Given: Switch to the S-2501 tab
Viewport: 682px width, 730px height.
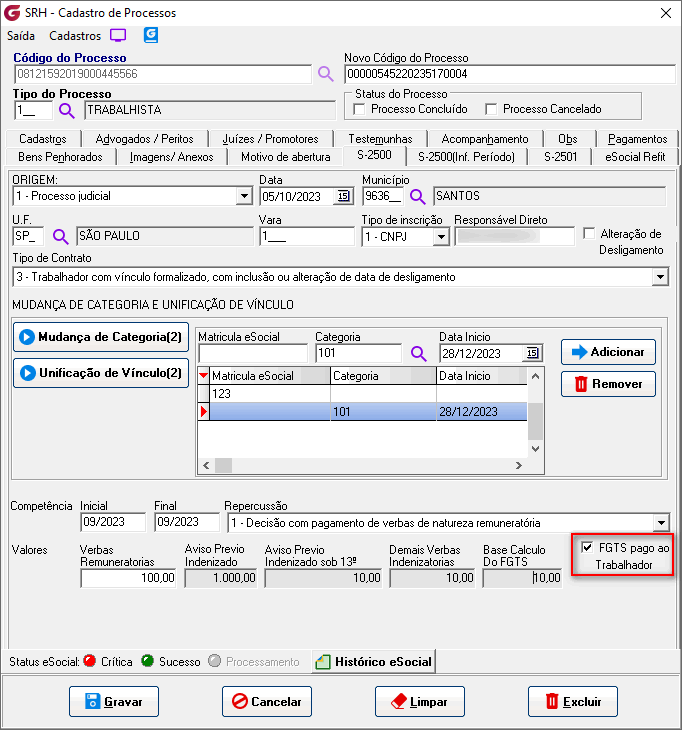Looking at the screenshot, I should point(560,156).
